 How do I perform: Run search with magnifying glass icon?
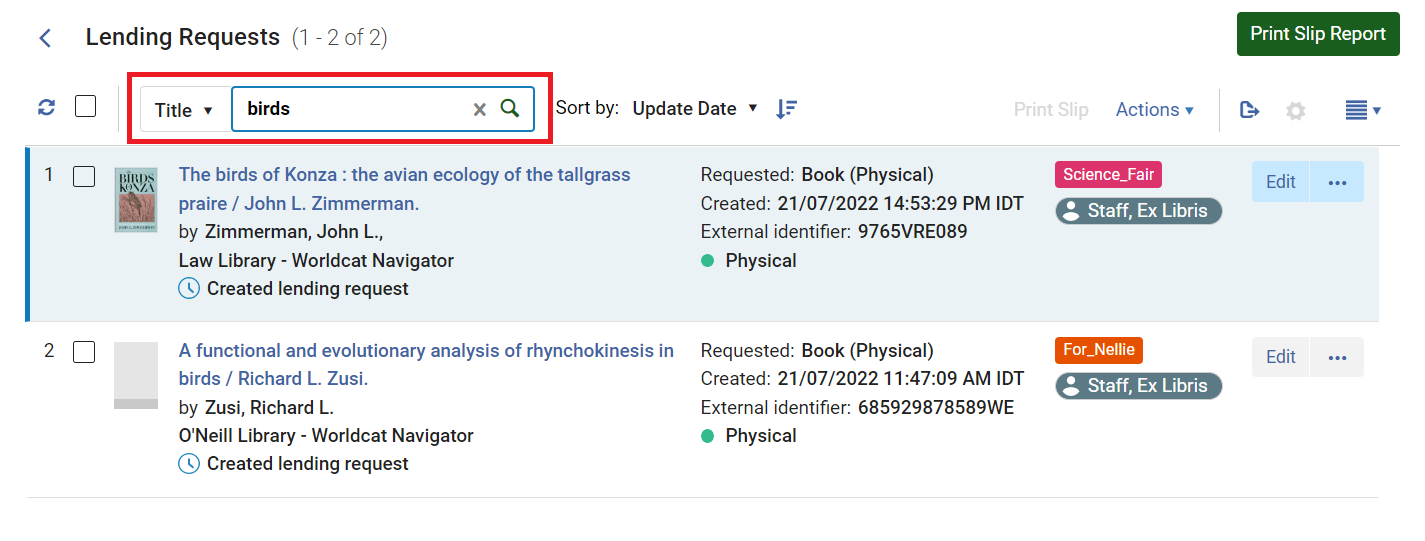point(510,108)
